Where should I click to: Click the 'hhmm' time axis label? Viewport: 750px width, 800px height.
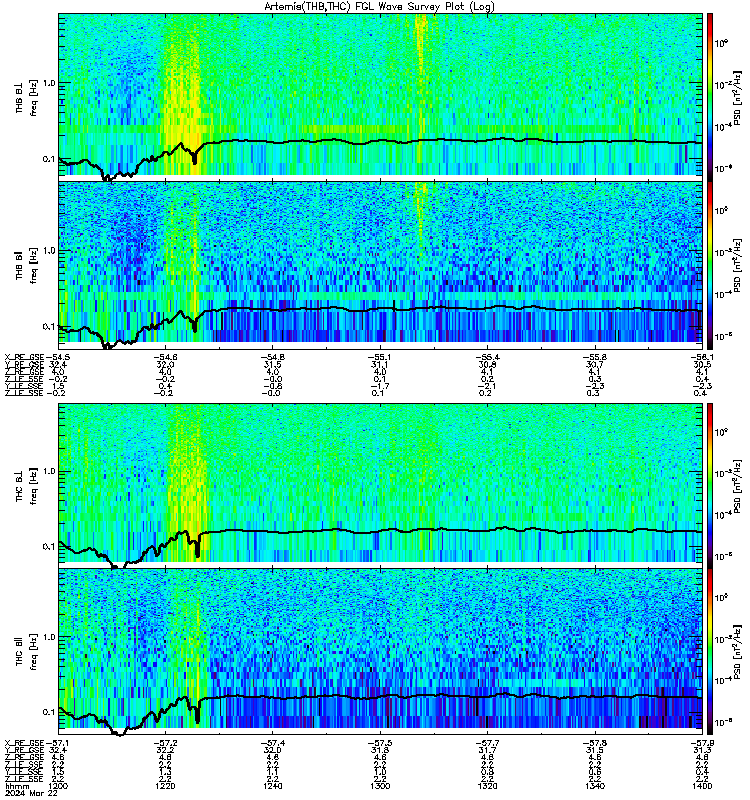(17, 786)
